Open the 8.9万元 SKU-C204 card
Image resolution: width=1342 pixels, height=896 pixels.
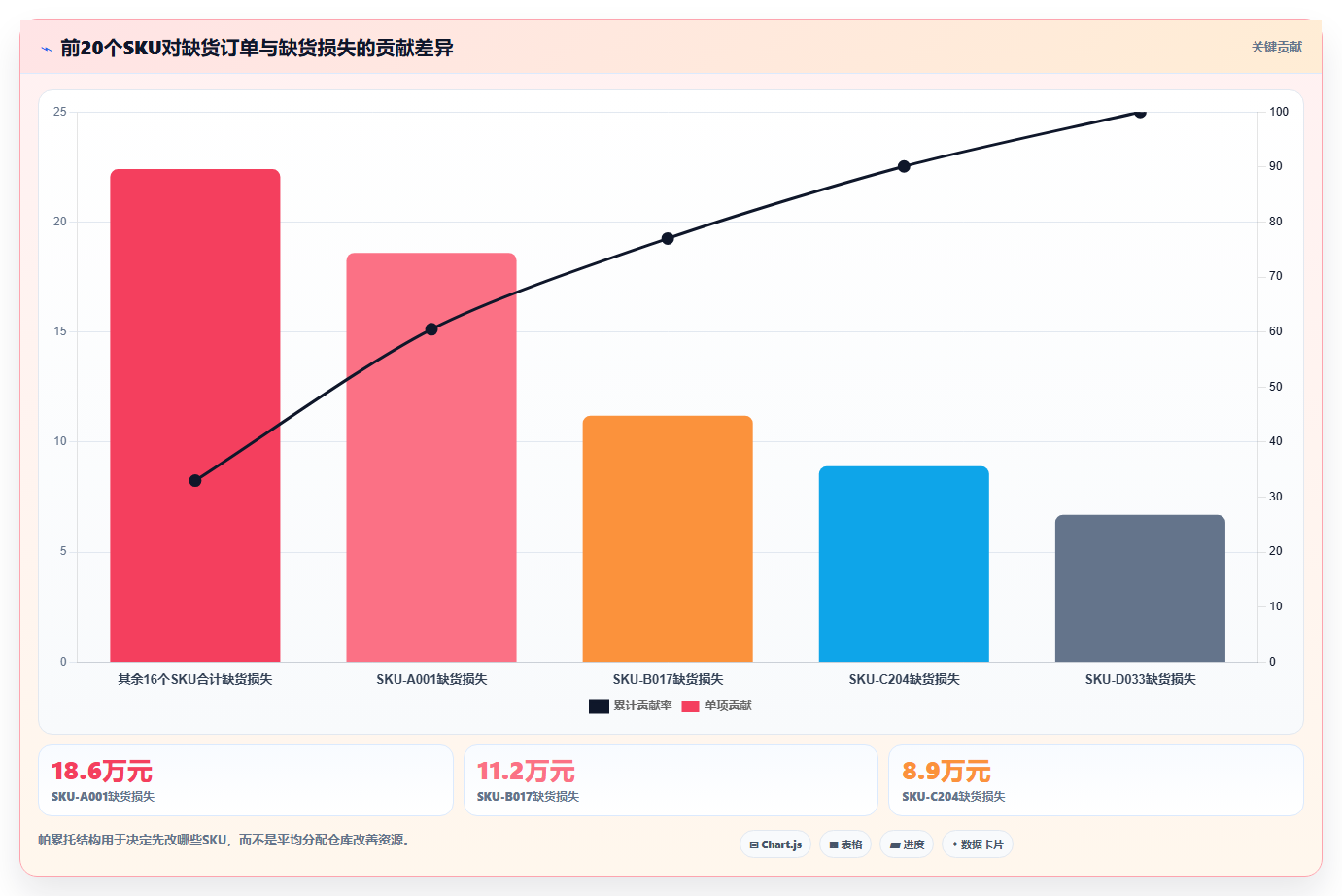coord(1096,780)
